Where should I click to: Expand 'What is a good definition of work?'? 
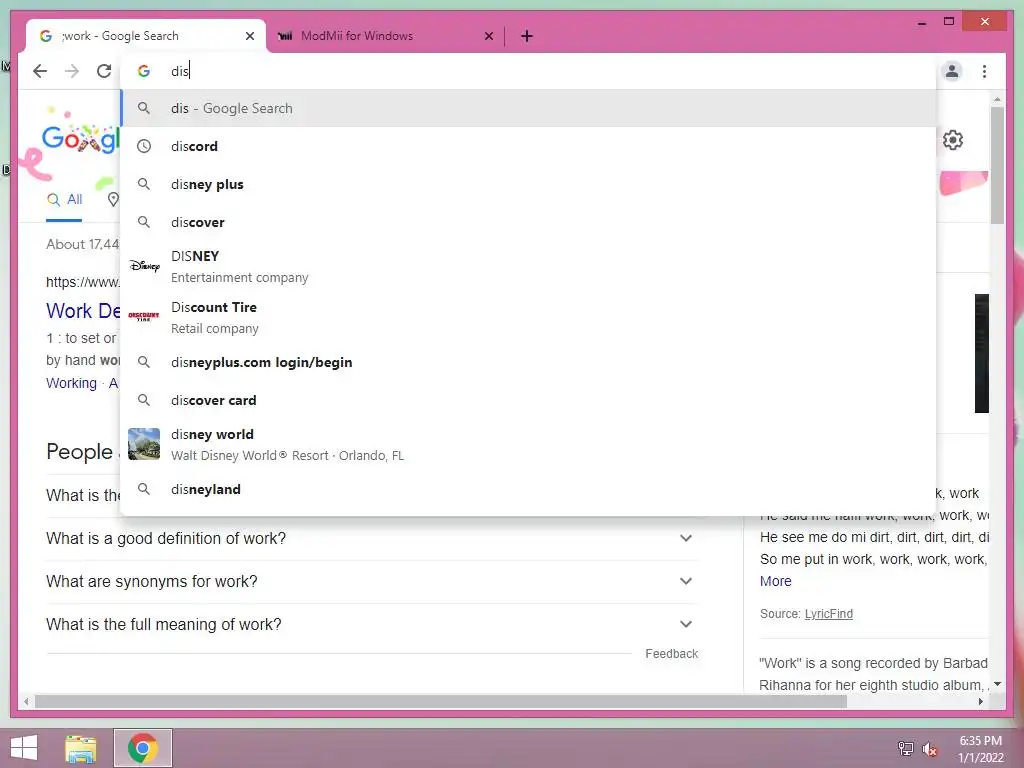point(370,538)
